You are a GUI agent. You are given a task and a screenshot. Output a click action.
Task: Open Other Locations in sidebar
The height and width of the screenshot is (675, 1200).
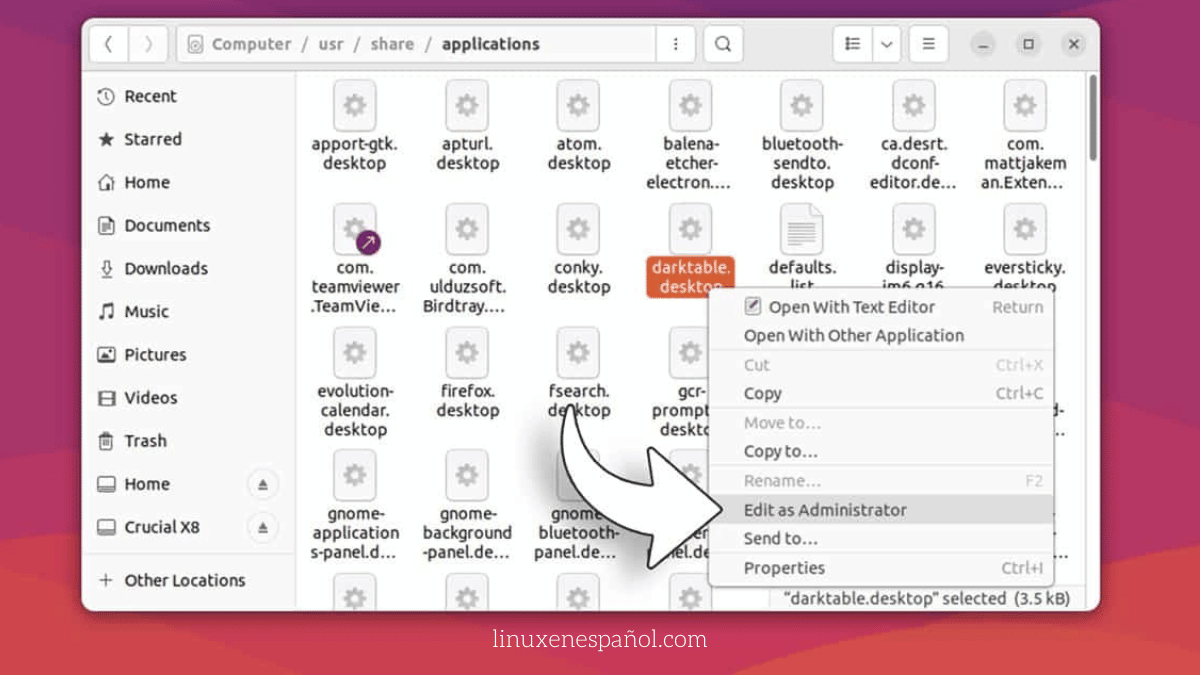pos(184,580)
